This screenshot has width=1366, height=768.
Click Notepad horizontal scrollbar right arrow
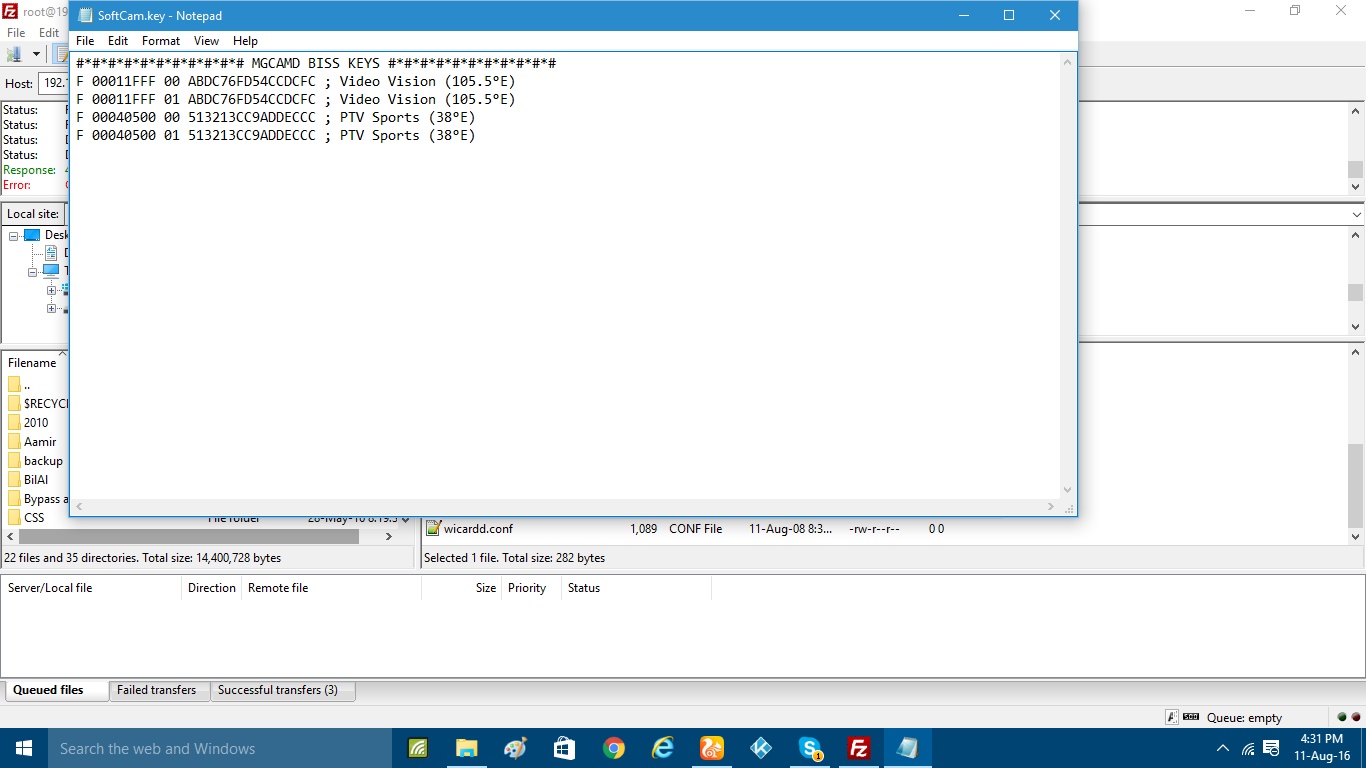point(1051,507)
